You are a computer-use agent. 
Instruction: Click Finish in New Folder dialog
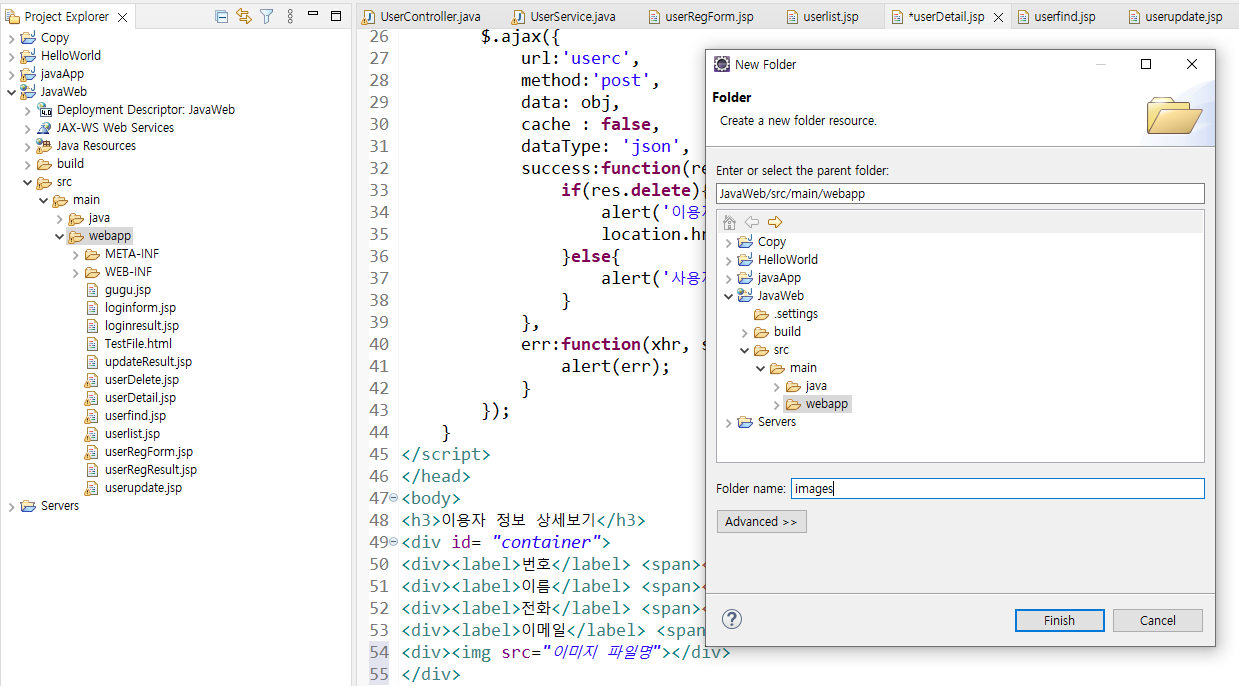(1059, 620)
